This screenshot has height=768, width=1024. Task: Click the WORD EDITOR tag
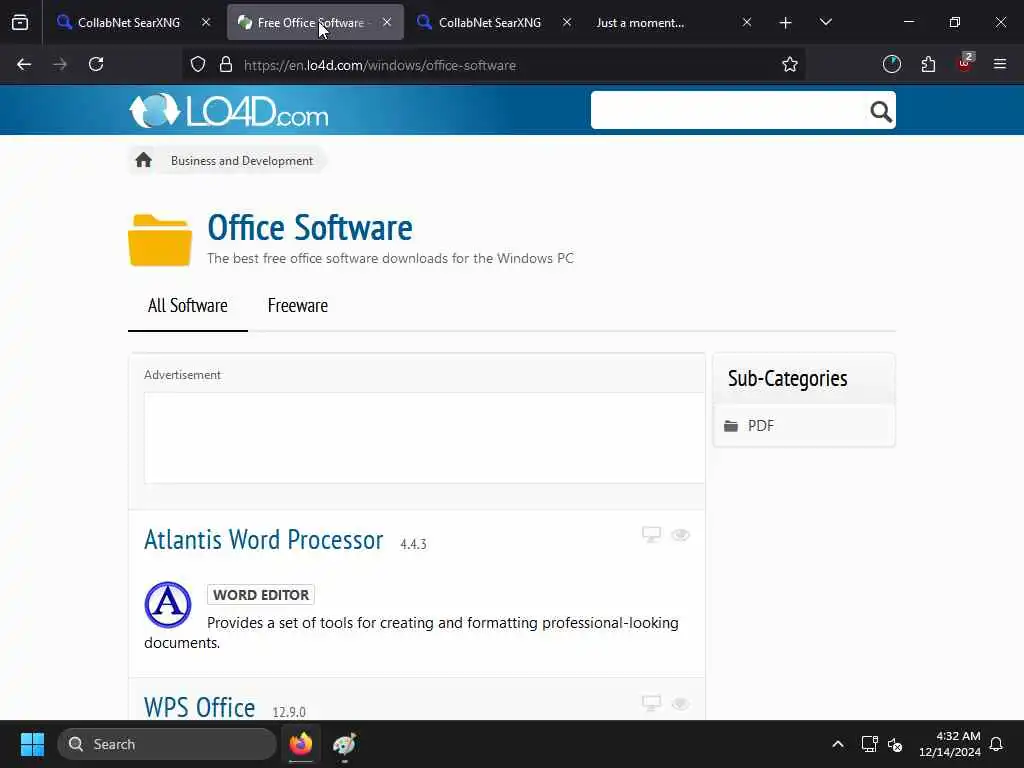261,595
